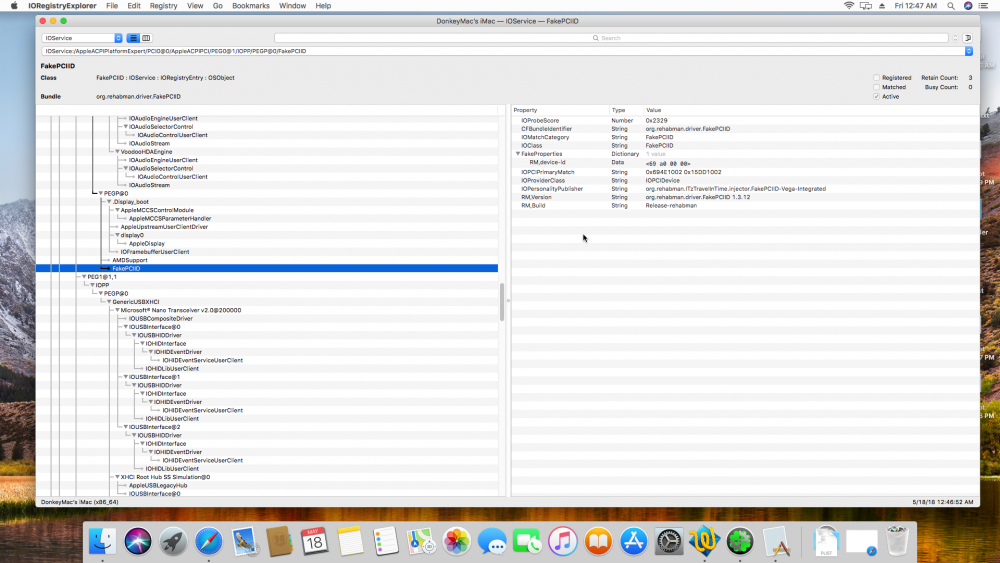Open the Registry menu
Screen dimensions: 1000x563
click(x=163, y=6)
